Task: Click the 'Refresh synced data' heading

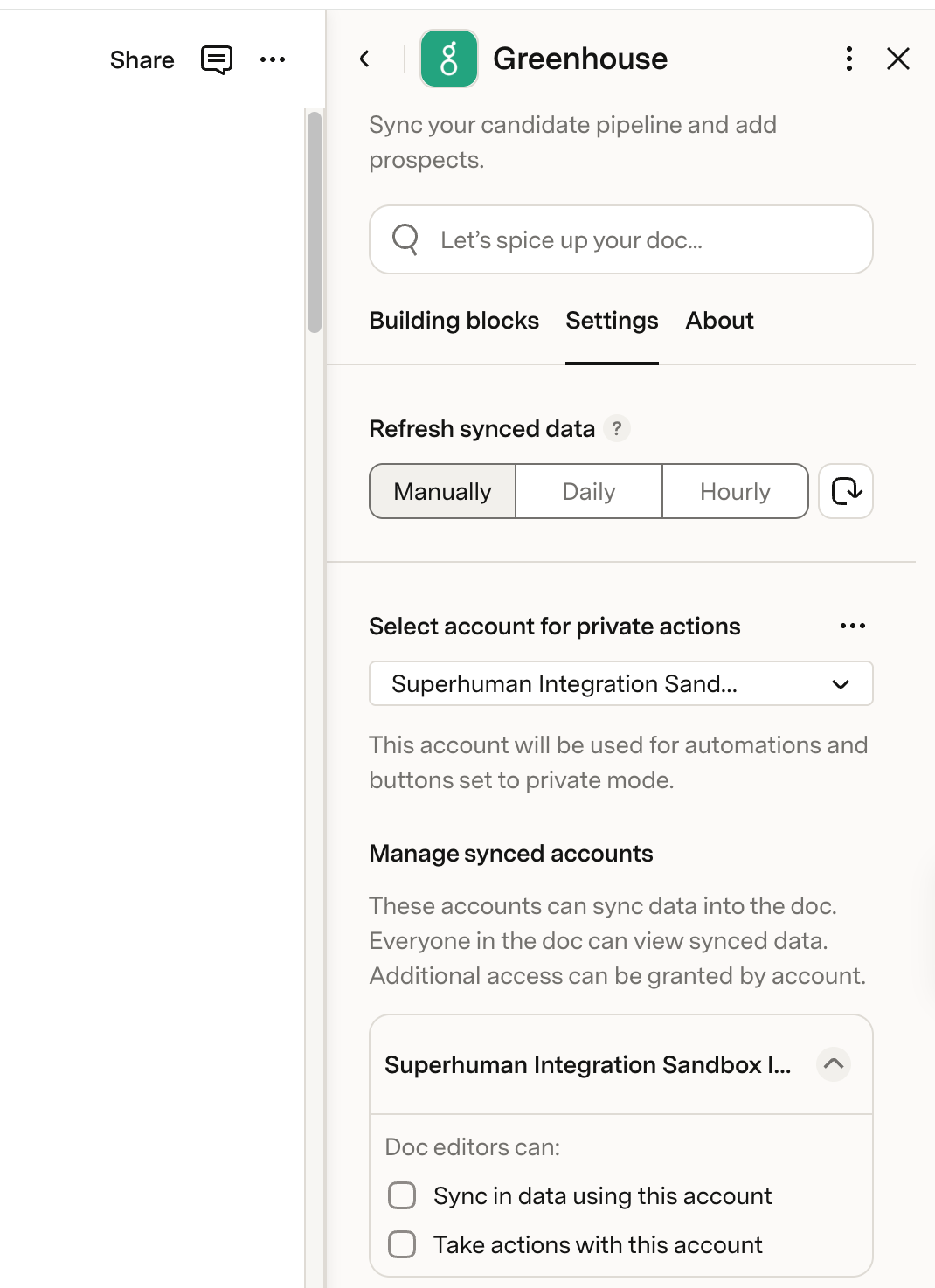Action: click(482, 428)
